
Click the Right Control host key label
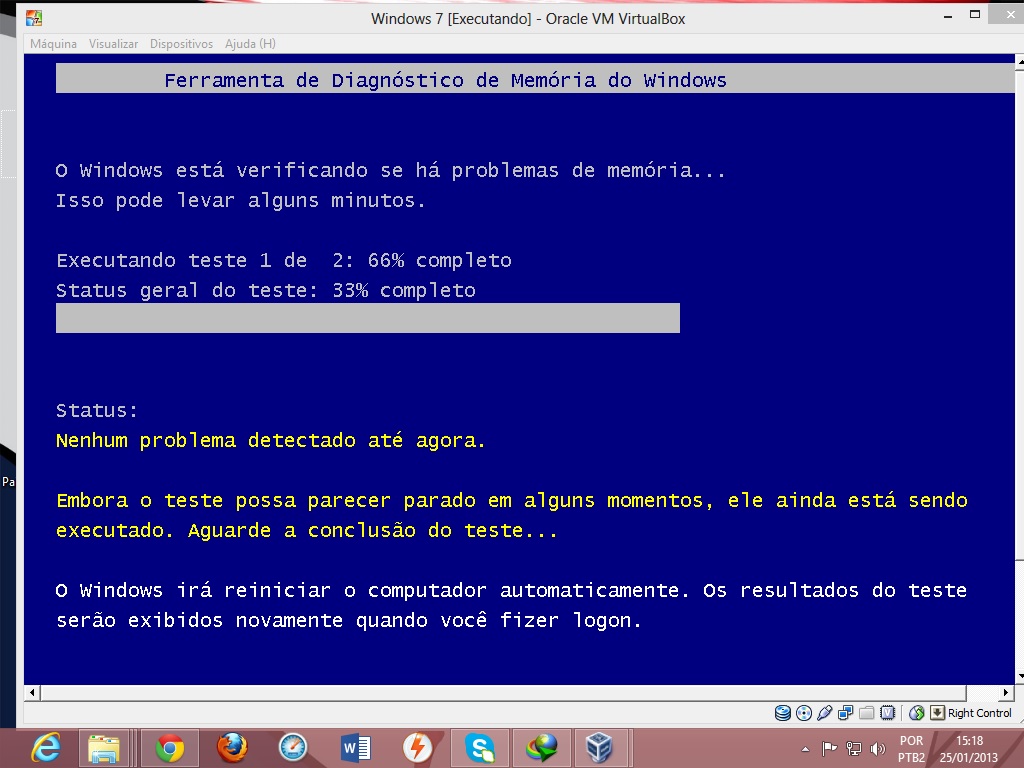point(980,713)
